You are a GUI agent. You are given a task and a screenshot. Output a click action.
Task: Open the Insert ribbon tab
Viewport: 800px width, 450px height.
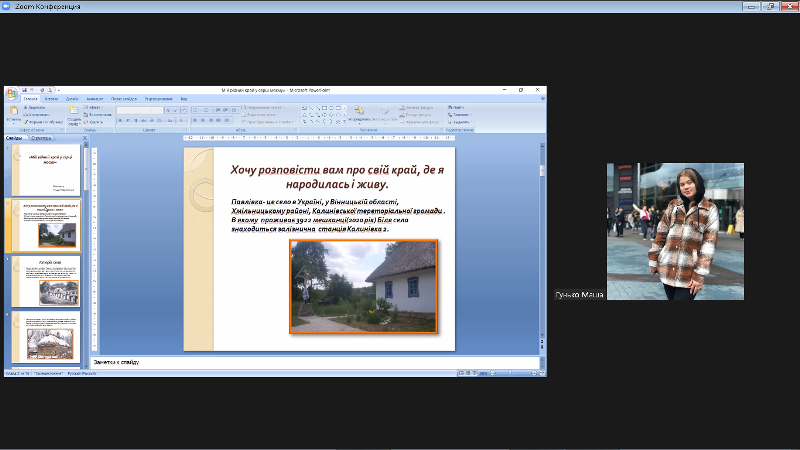[50, 99]
